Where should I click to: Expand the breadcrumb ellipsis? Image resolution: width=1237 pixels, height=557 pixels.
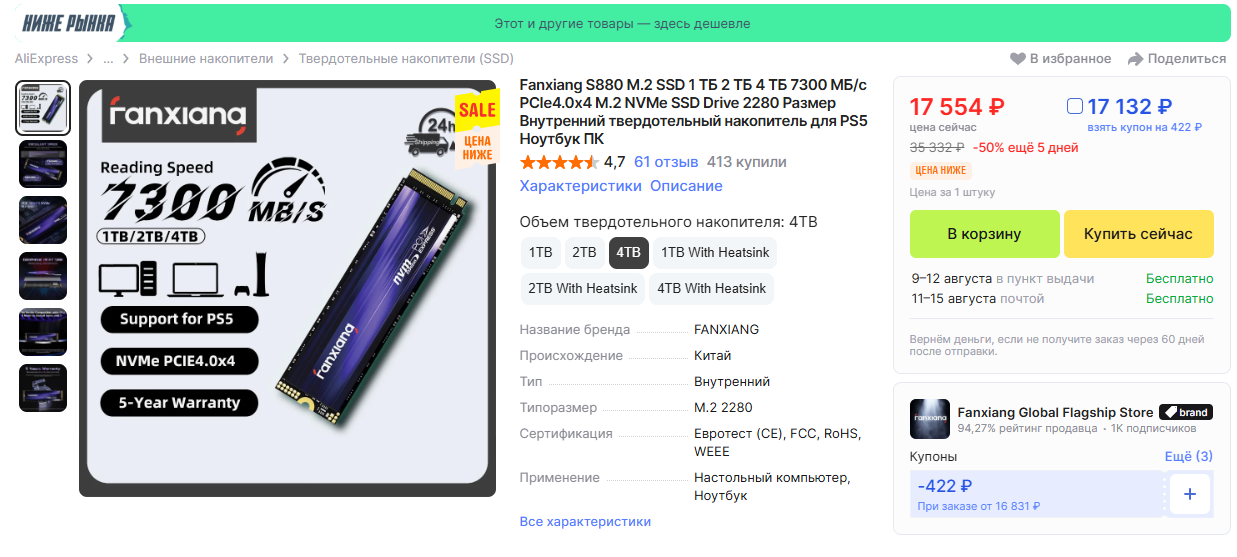tap(108, 59)
